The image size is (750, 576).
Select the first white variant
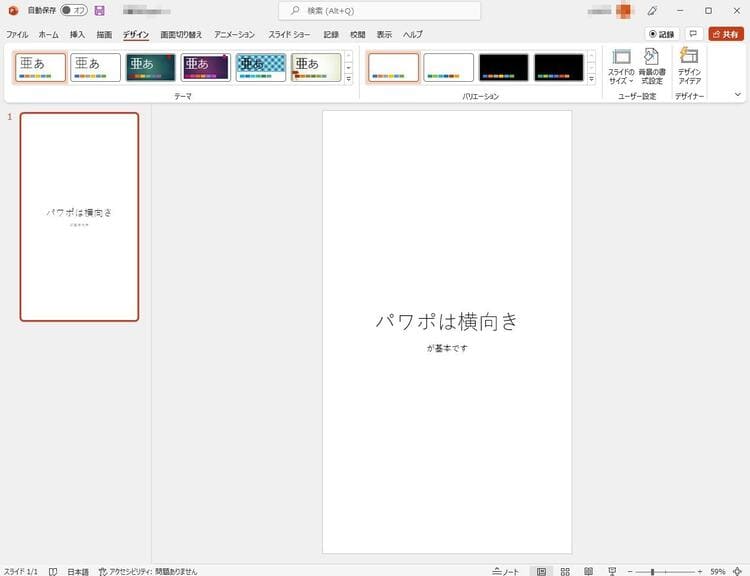393,67
